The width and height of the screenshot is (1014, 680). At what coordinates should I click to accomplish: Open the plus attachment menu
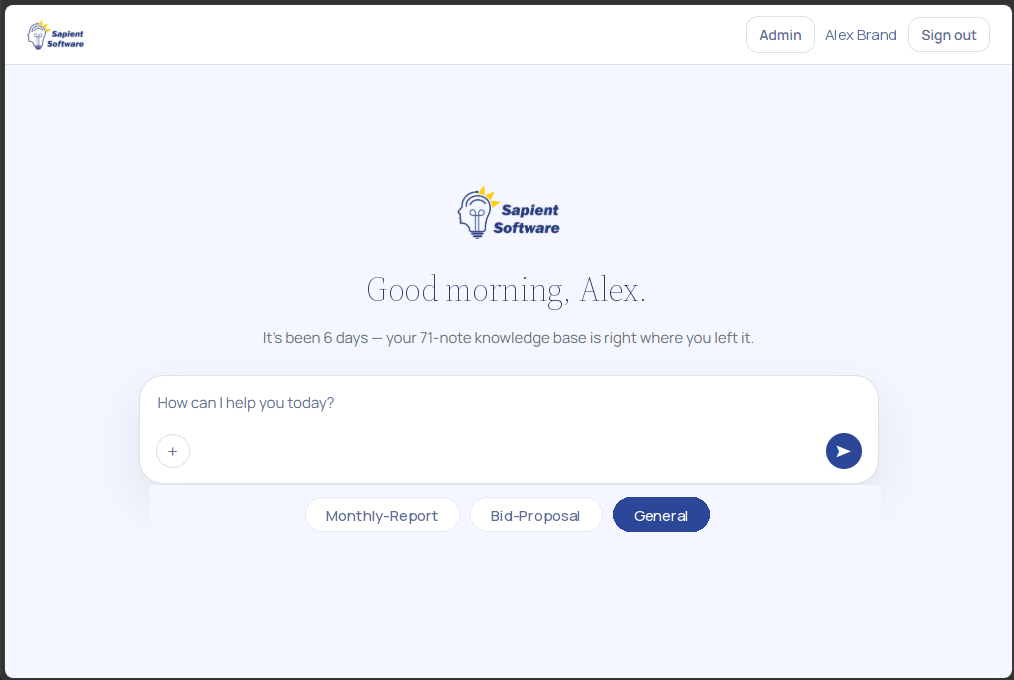tap(173, 451)
